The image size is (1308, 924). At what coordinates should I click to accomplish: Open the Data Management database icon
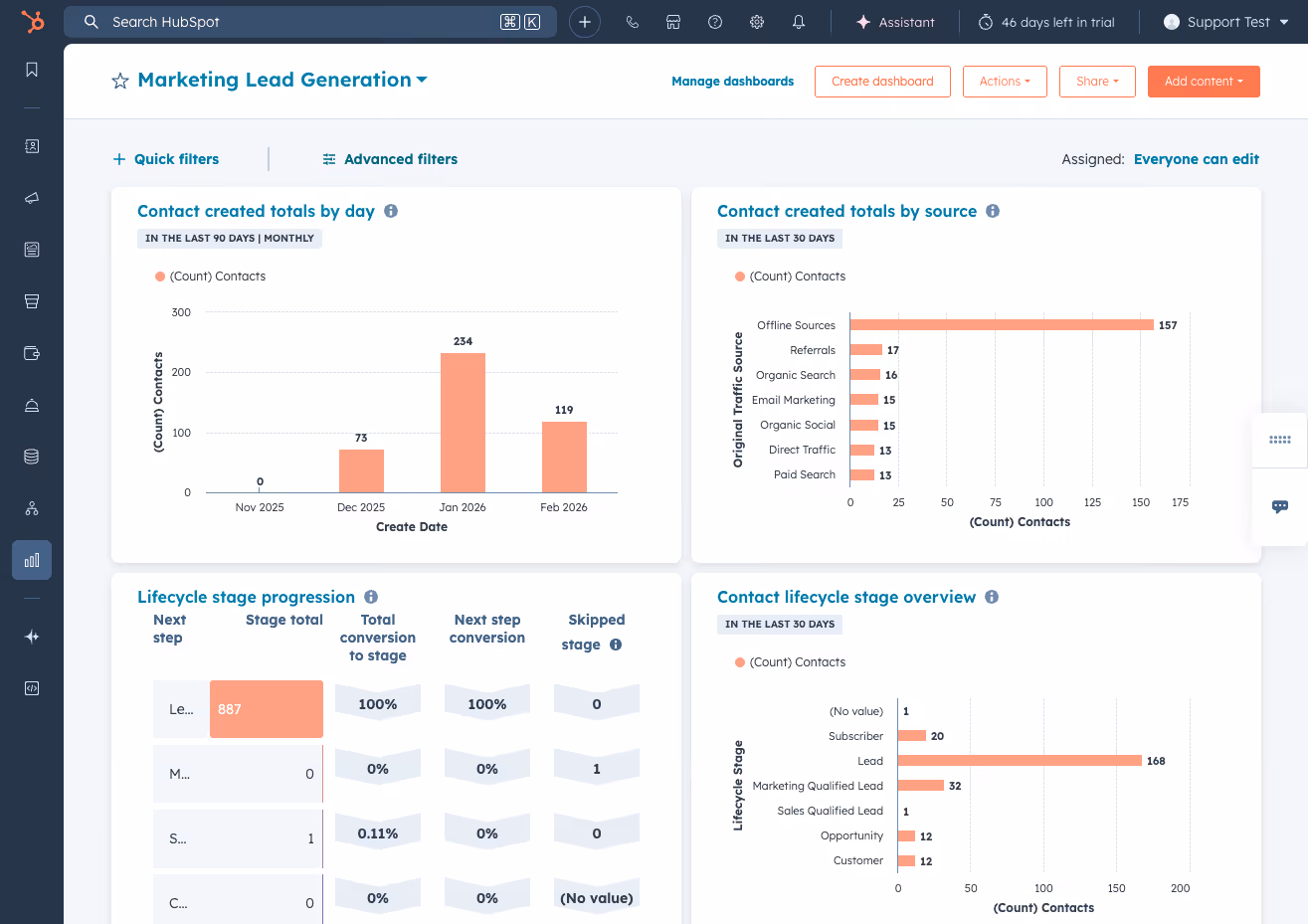coord(31,456)
